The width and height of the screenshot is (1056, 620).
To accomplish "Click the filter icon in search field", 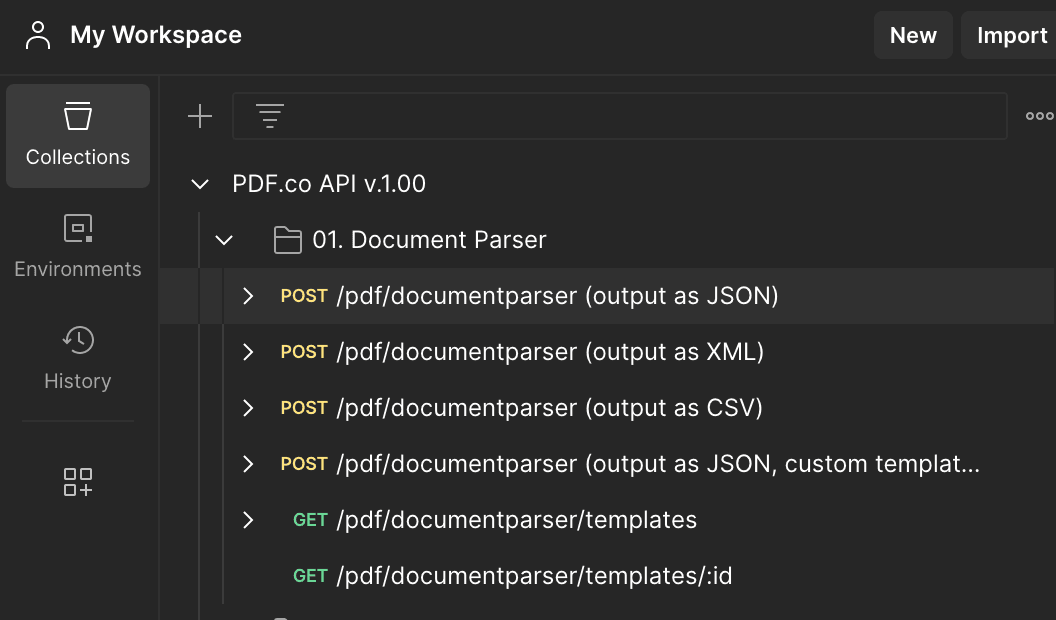I will click(x=269, y=117).
